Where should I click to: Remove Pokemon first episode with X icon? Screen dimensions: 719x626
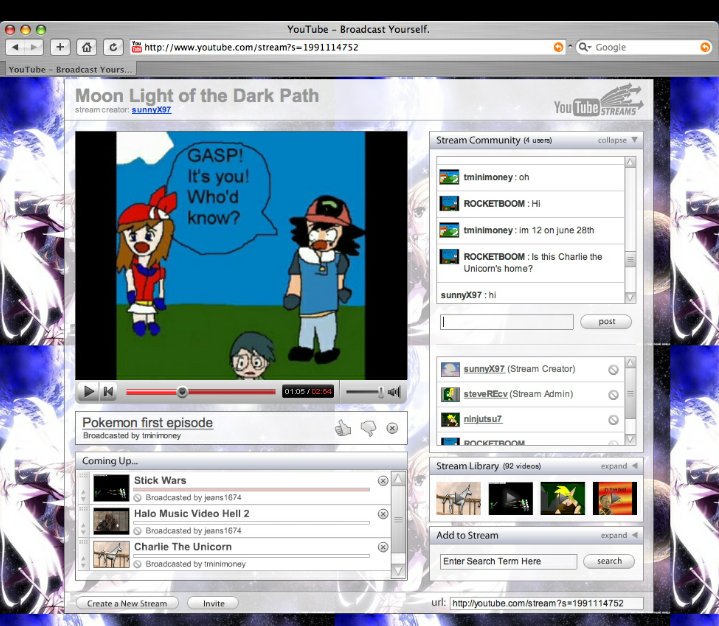pyautogui.click(x=392, y=428)
